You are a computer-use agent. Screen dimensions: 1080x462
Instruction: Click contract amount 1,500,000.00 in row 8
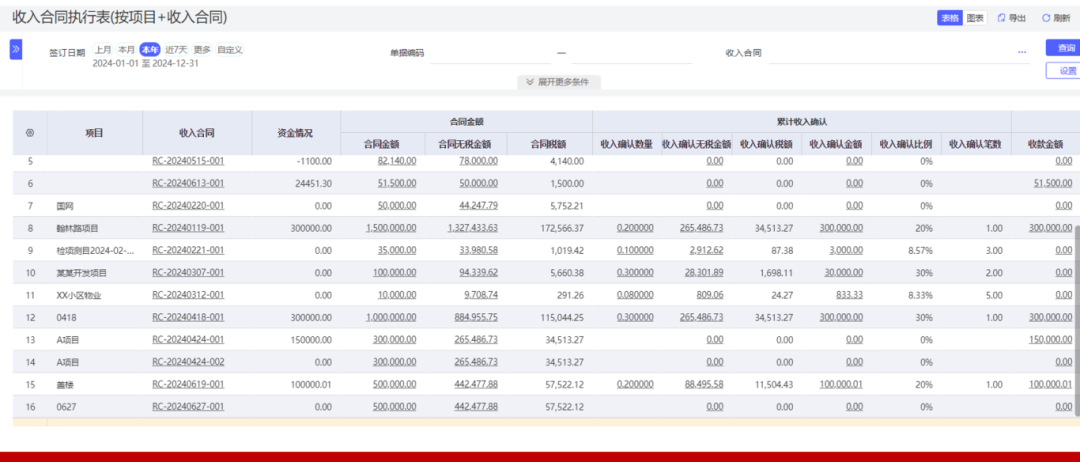(391, 228)
